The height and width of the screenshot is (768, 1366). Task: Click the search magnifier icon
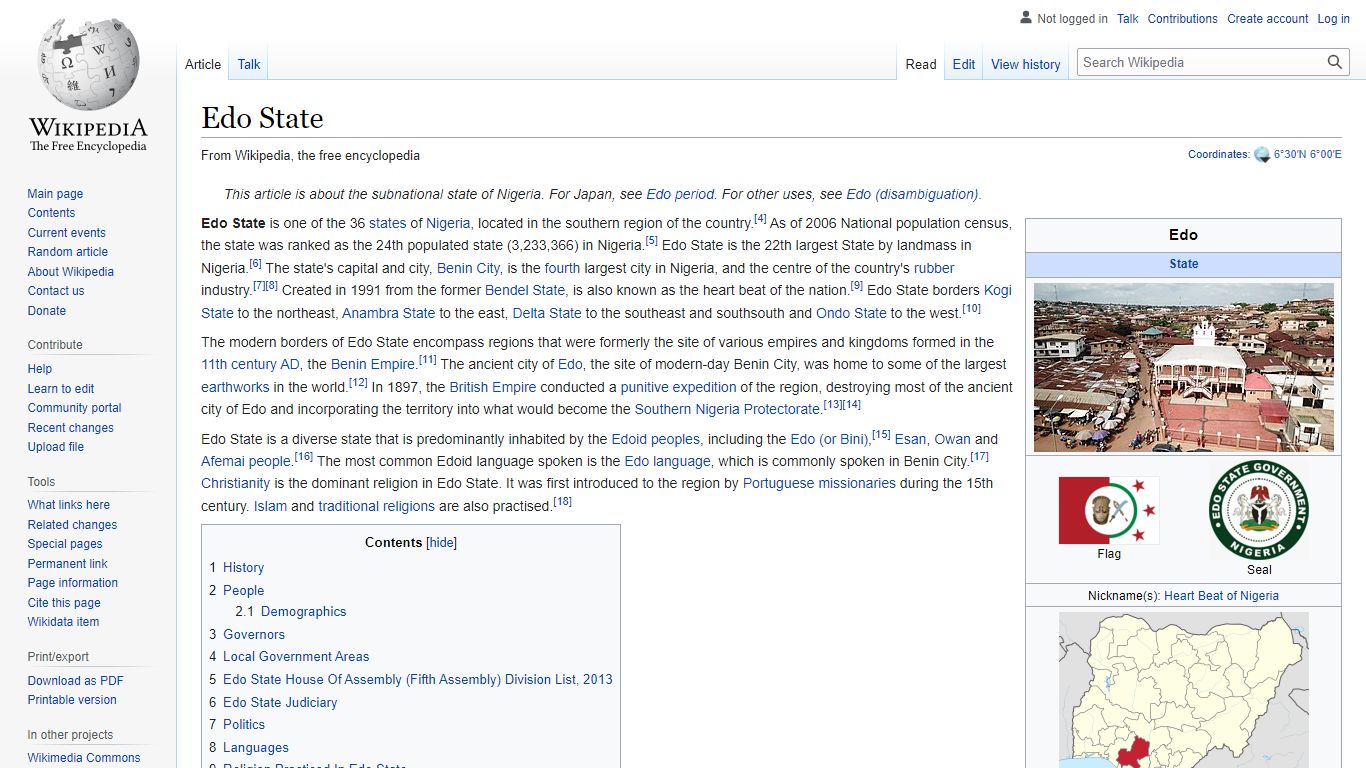point(1335,62)
